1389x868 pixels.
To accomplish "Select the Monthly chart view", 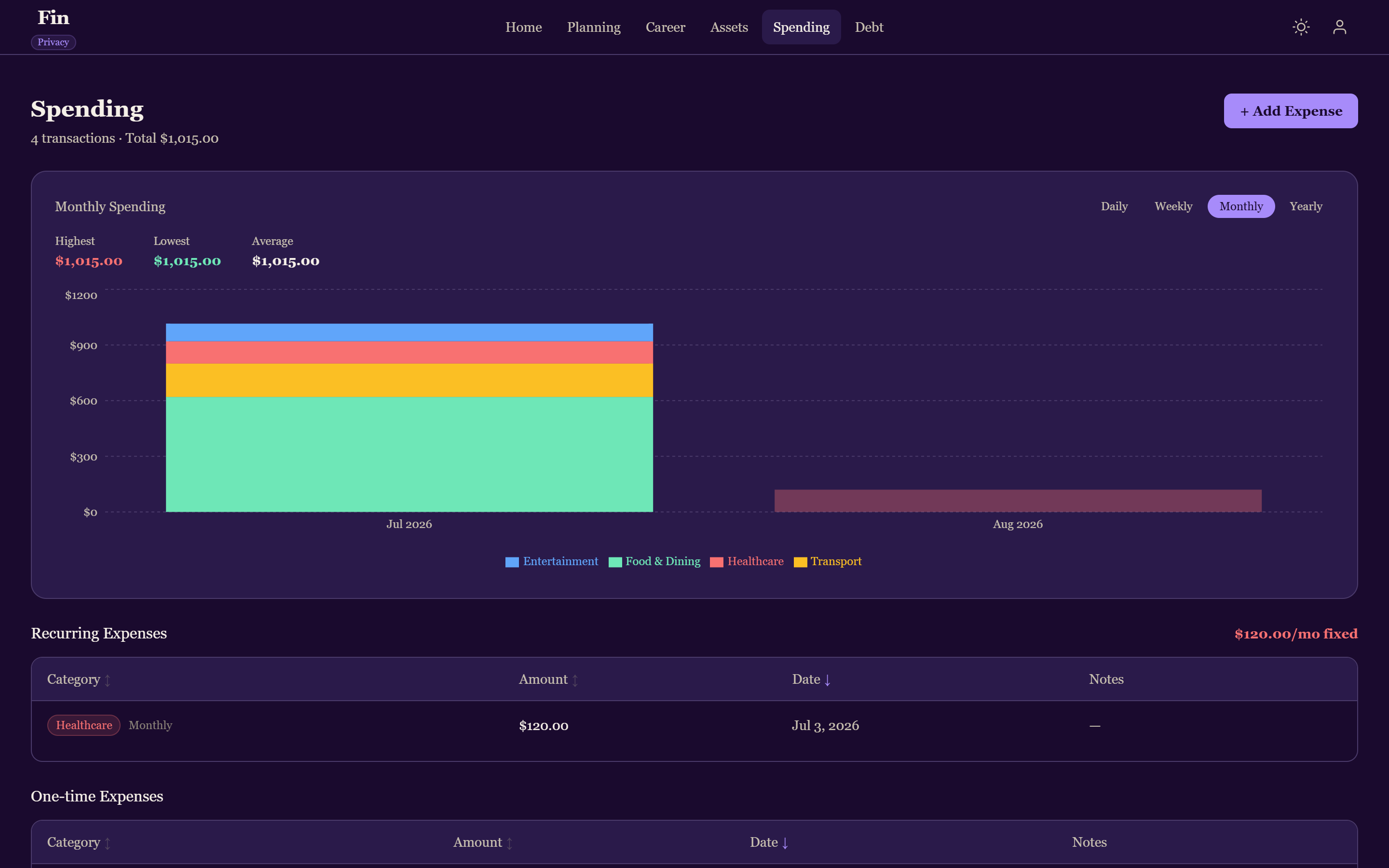I will pos(1241,206).
